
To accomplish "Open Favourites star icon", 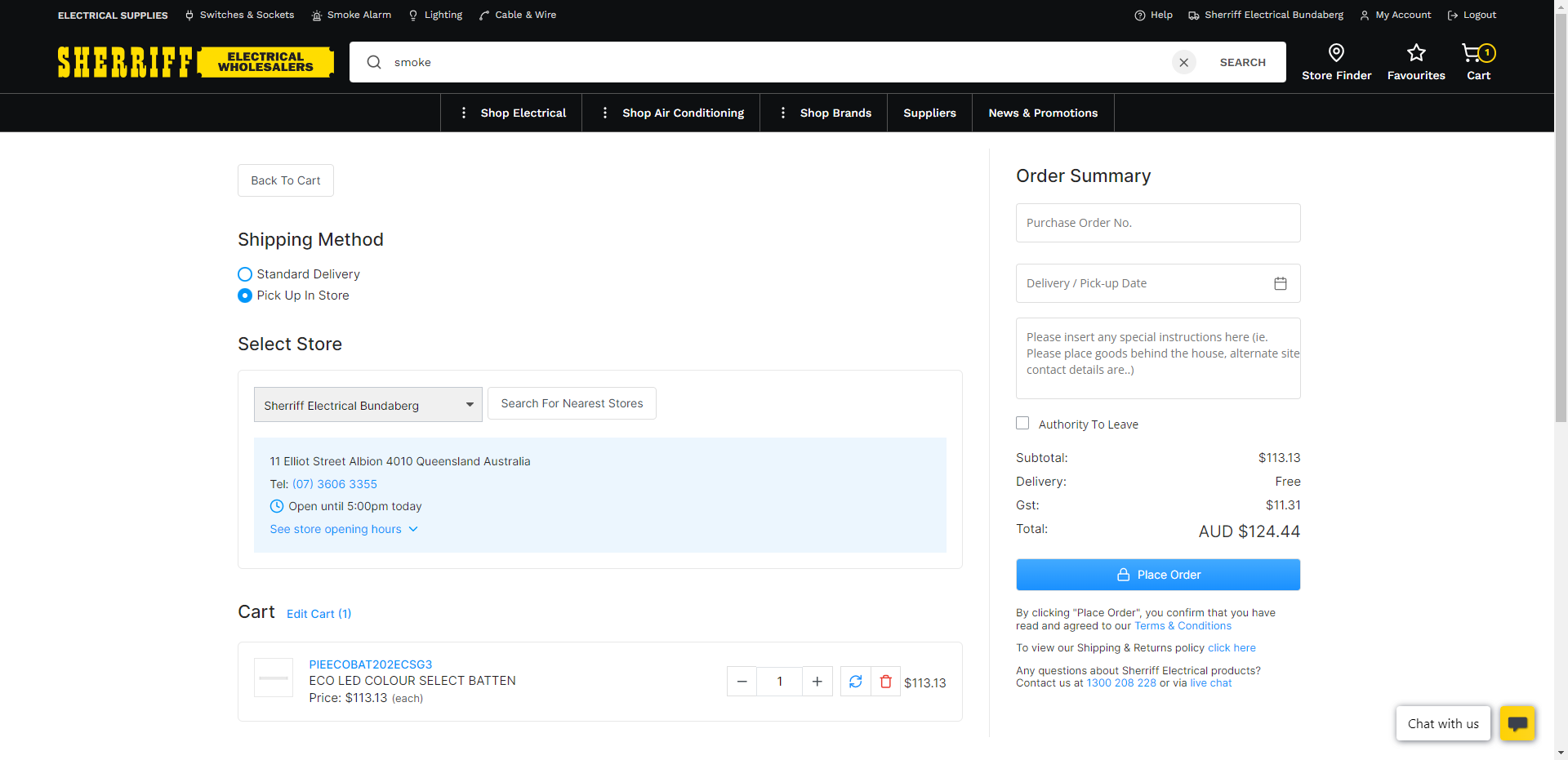I will point(1415,54).
